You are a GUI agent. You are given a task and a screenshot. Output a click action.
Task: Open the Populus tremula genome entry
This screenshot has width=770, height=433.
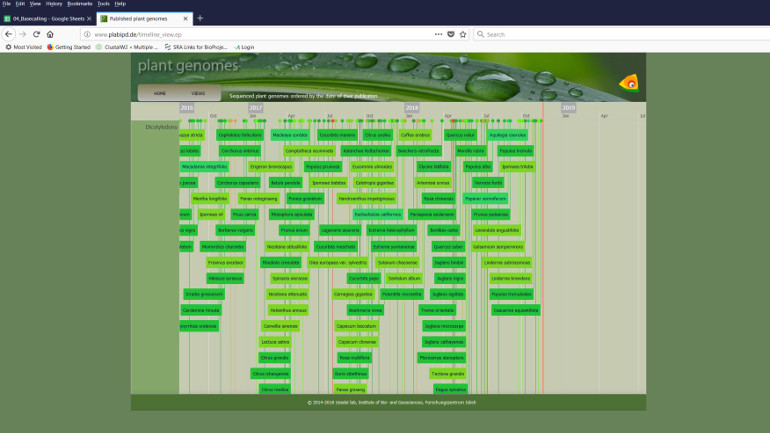pyautogui.click(x=516, y=151)
